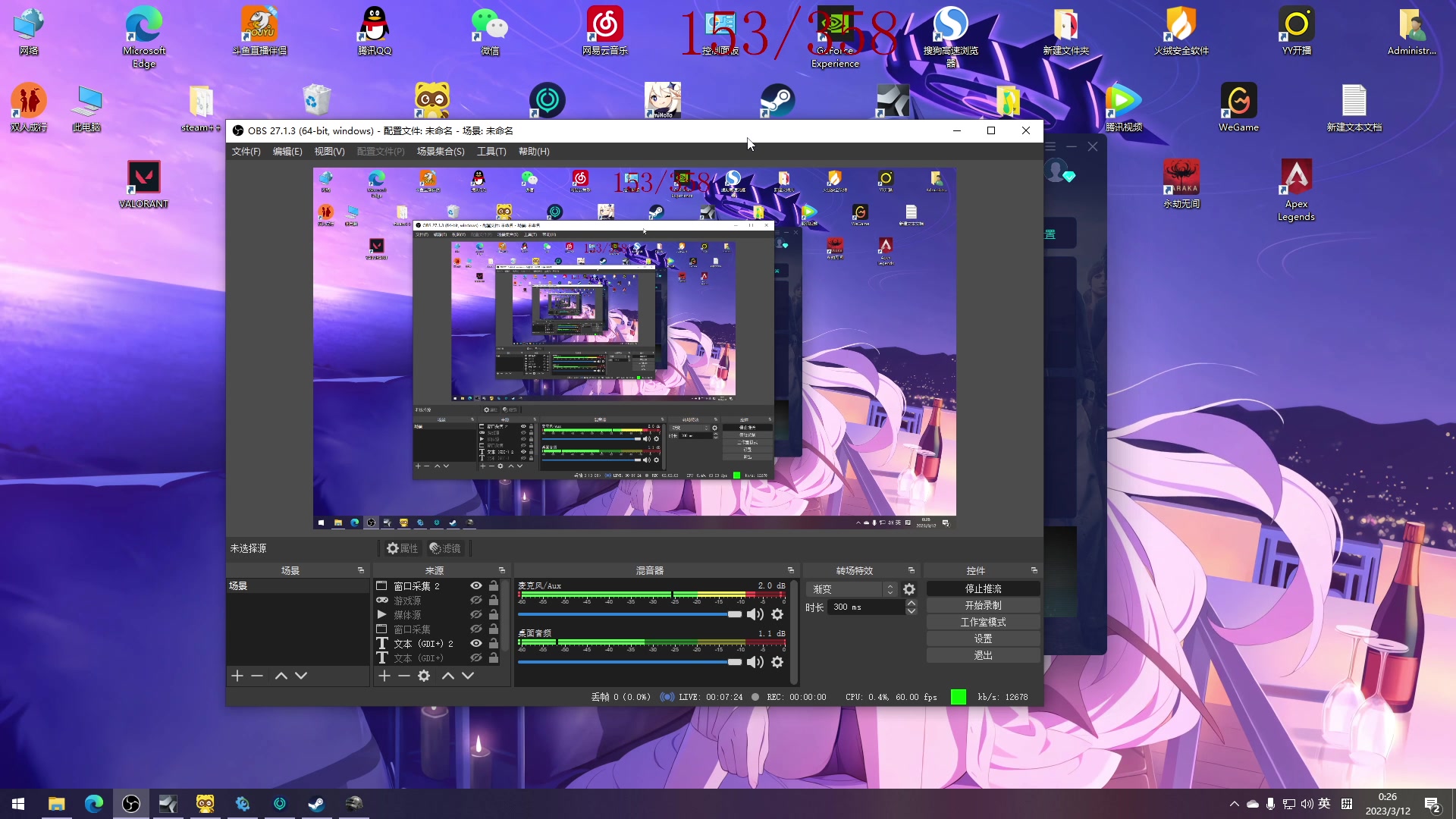
Task: Remove scene with minus icon in 场景 panel
Action: coord(257,676)
